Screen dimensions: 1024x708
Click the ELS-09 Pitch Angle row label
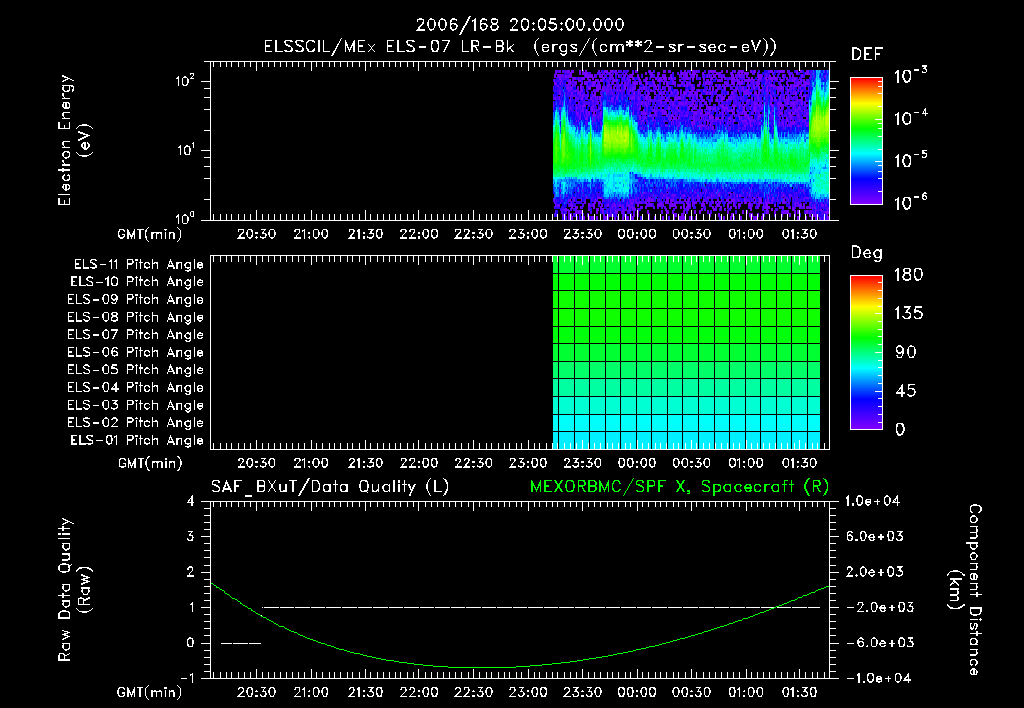tap(135, 300)
